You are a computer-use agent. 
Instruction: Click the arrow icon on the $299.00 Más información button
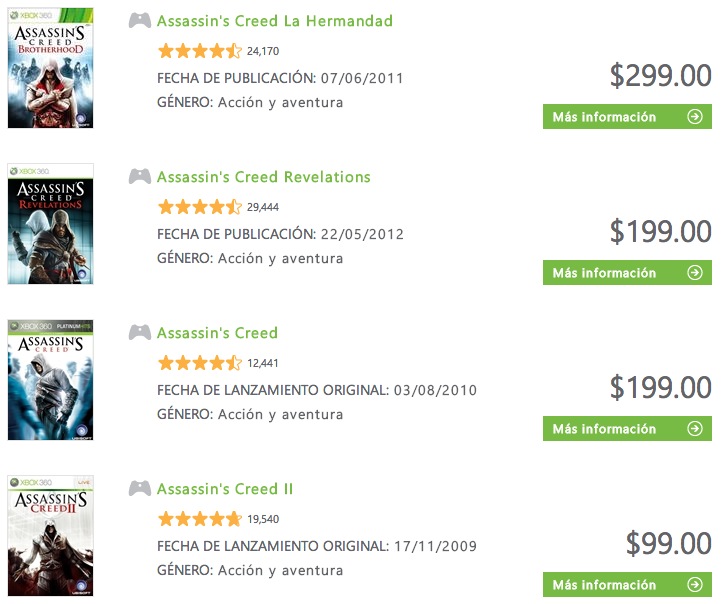coord(695,117)
